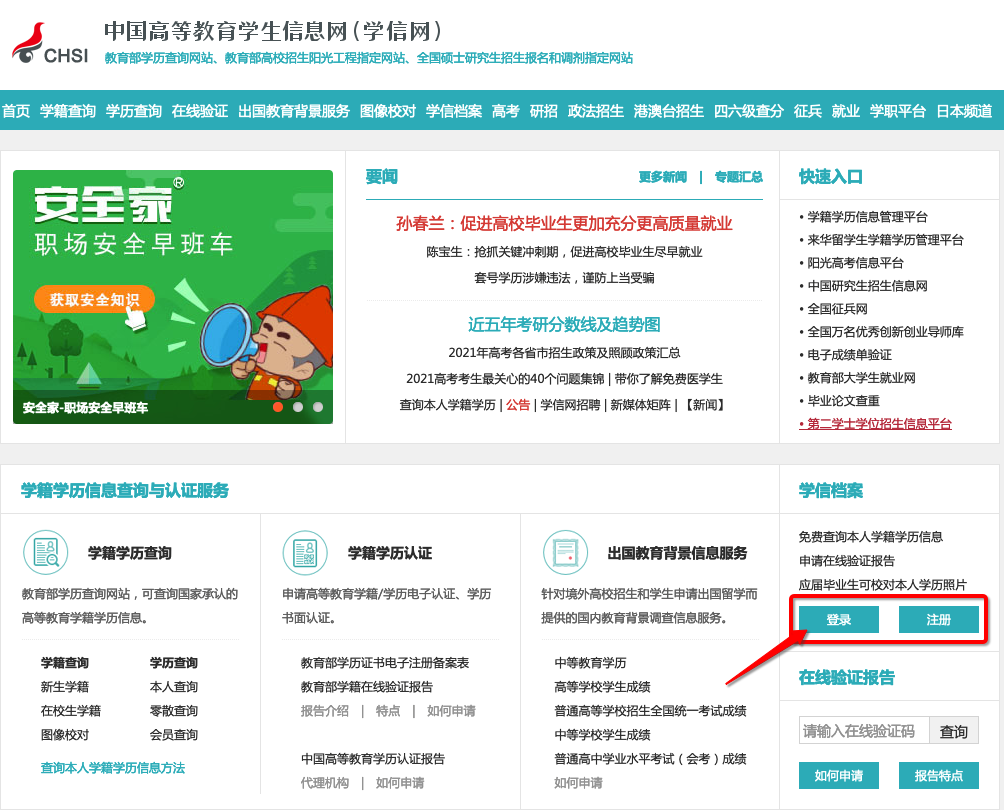1004x810 pixels.
Task: Select the second carousel dot on banner
Action: 298,407
